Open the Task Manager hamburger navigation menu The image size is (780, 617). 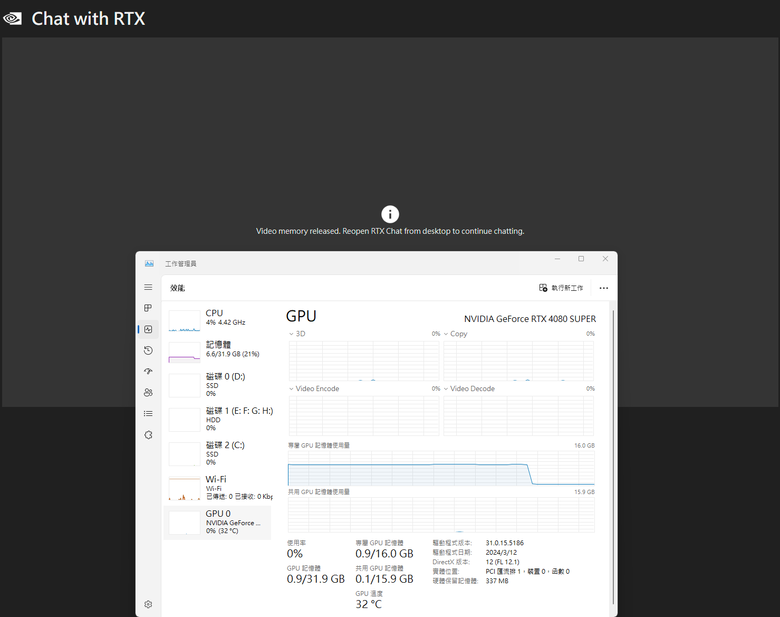tap(148, 287)
